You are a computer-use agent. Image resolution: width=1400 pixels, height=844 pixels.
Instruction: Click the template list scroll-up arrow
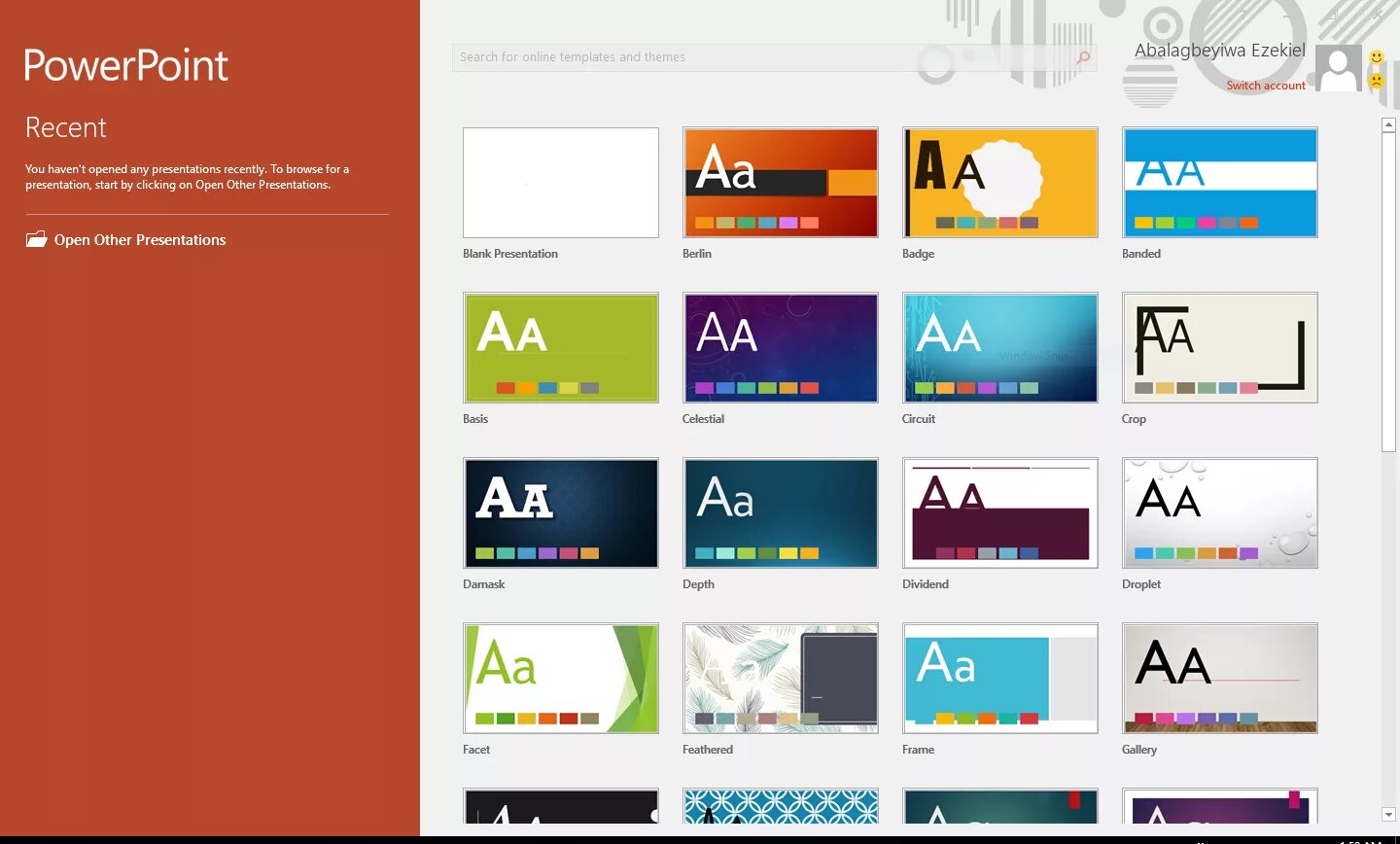[x=1388, y=125]
